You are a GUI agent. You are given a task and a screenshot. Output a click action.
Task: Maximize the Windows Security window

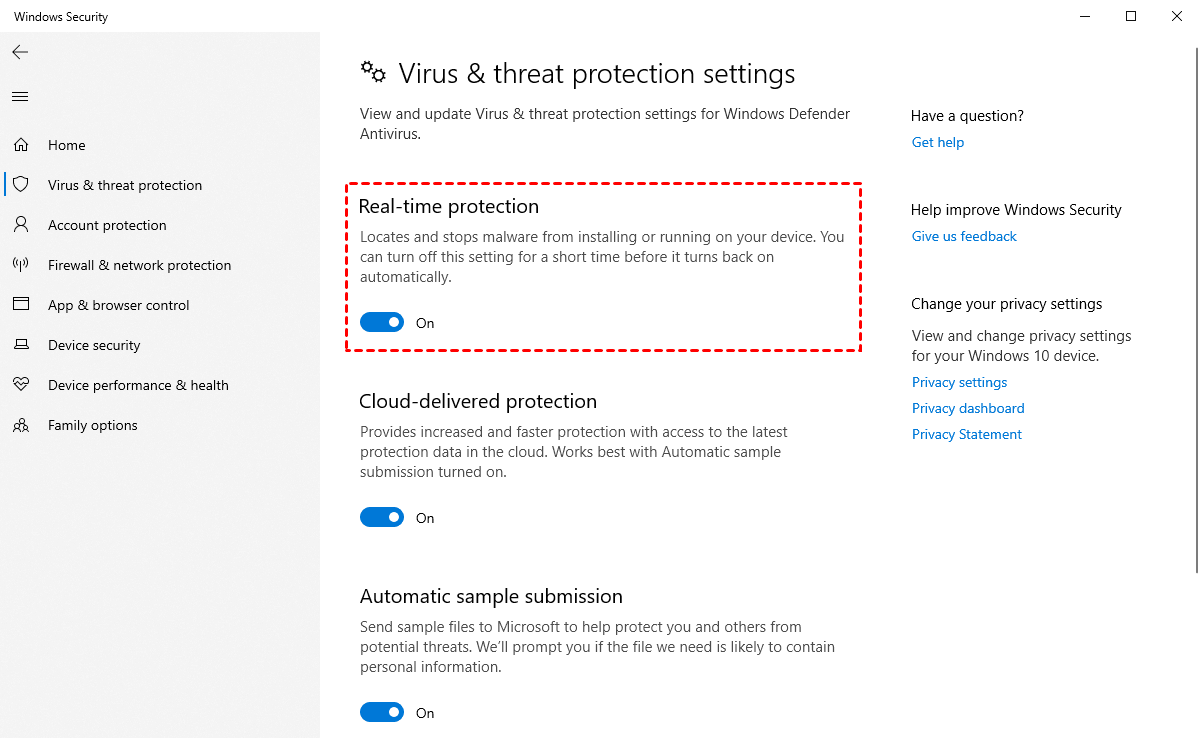point(1131,16)
